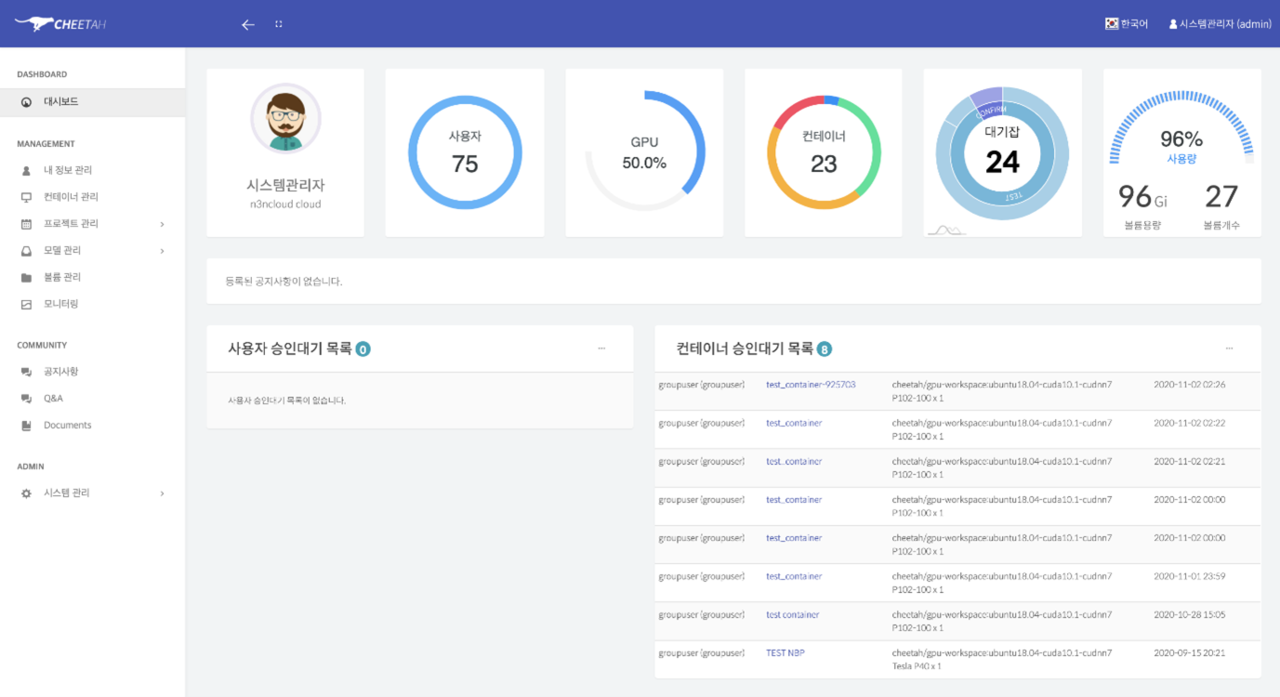This screenshot has width=1280, height=697.
Task: Go to 공지사항 in the sidebar
Action: tap(61, 372)
